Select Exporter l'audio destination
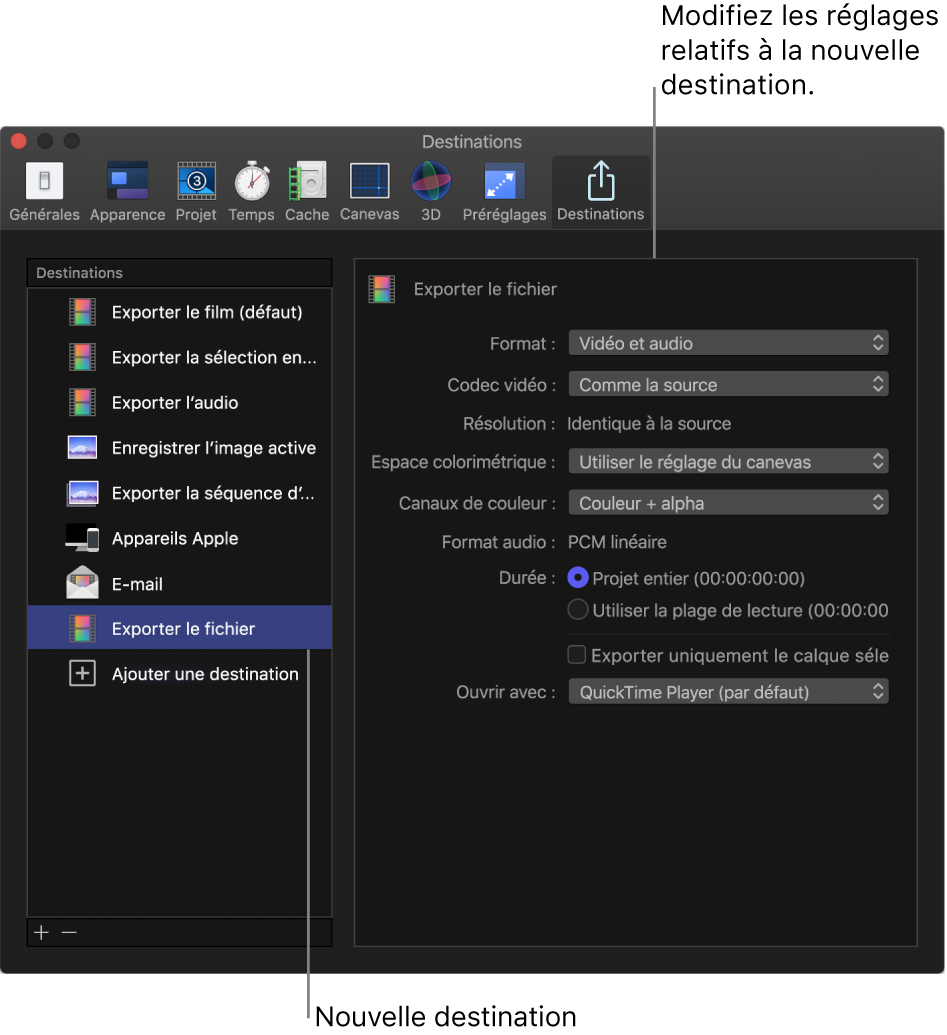The image size is (947, 1035). tap(175, 403)
